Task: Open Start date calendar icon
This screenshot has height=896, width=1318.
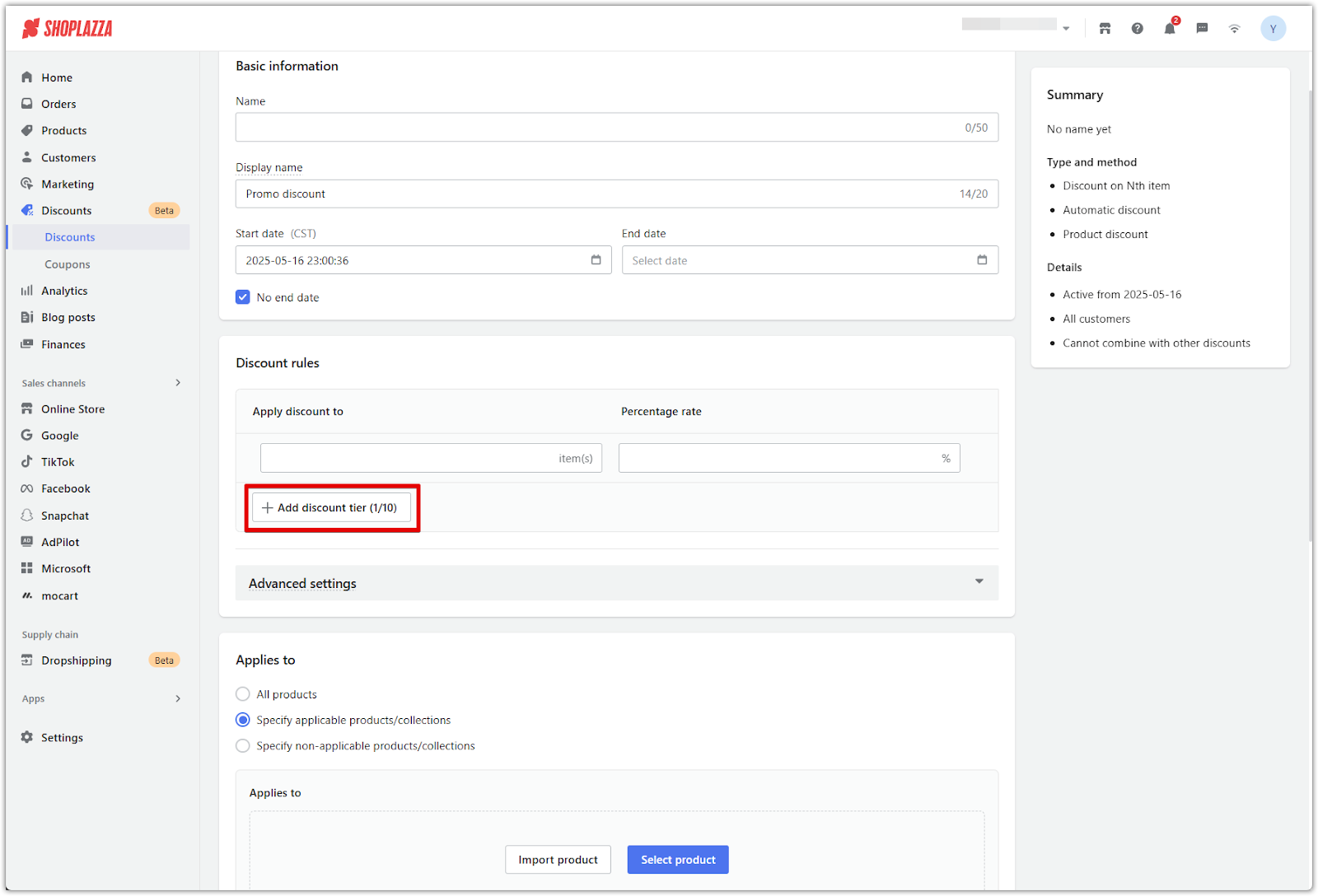Action: 596,260
